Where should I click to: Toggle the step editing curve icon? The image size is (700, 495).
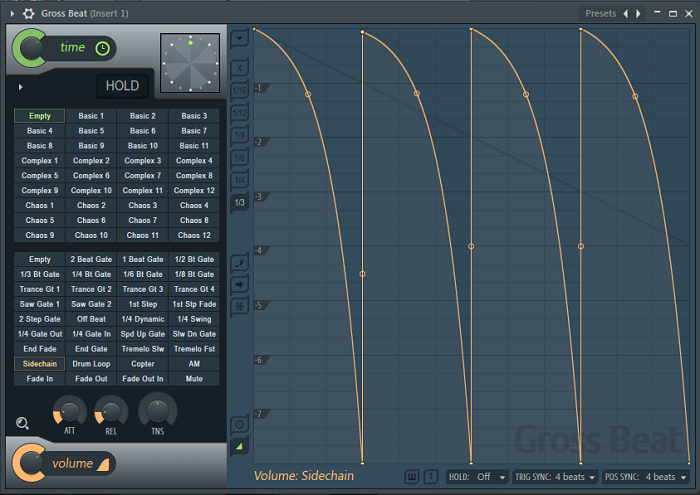(240, 262)
